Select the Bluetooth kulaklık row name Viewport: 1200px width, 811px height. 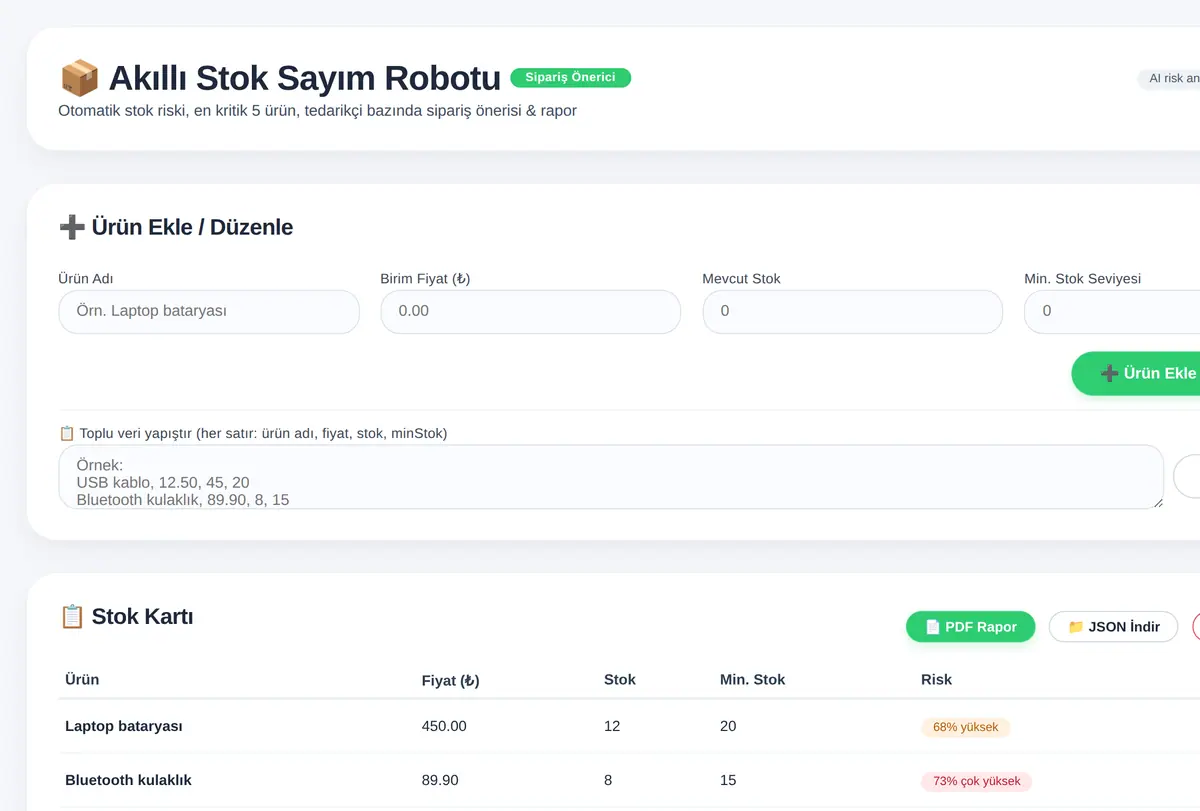128,780
